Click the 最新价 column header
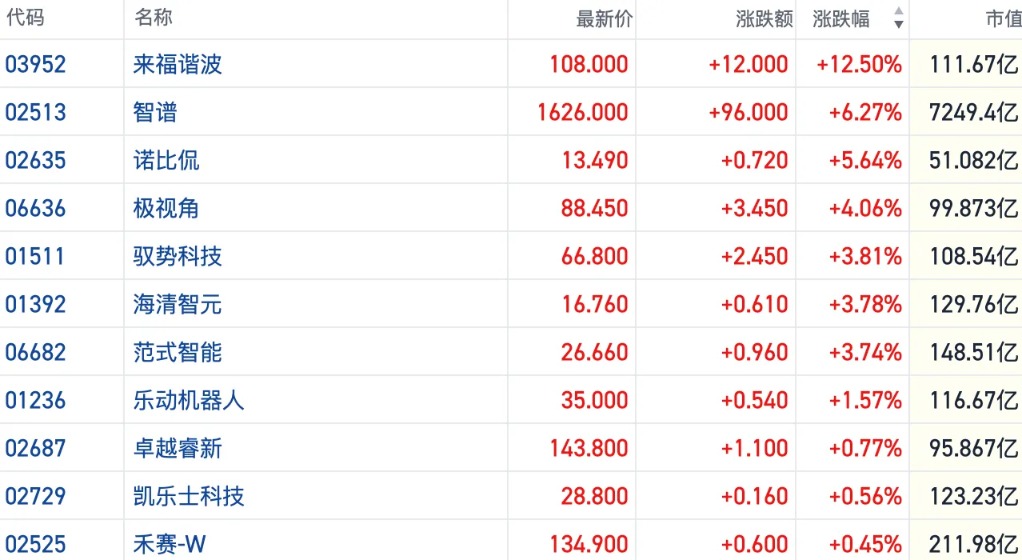This screenshot has height=560, width=1022. [604, 19]
